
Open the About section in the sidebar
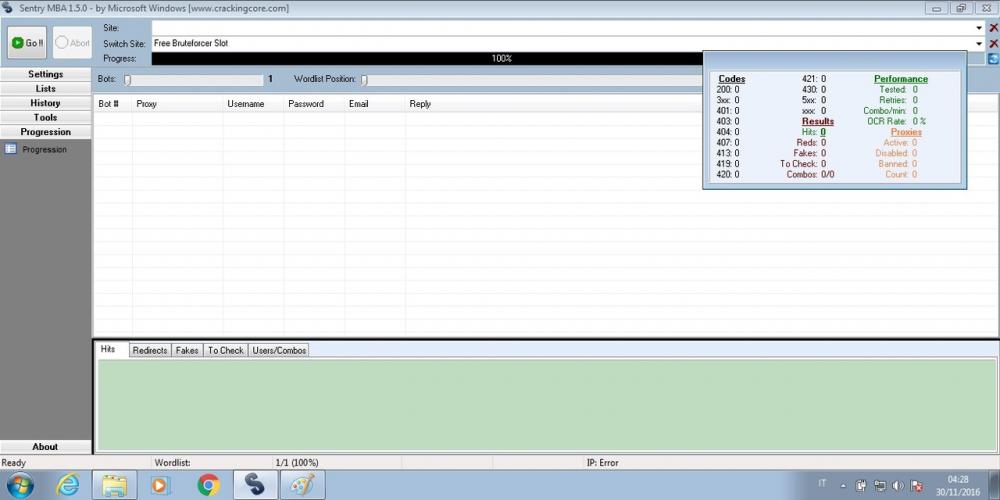tap(46, 446)
